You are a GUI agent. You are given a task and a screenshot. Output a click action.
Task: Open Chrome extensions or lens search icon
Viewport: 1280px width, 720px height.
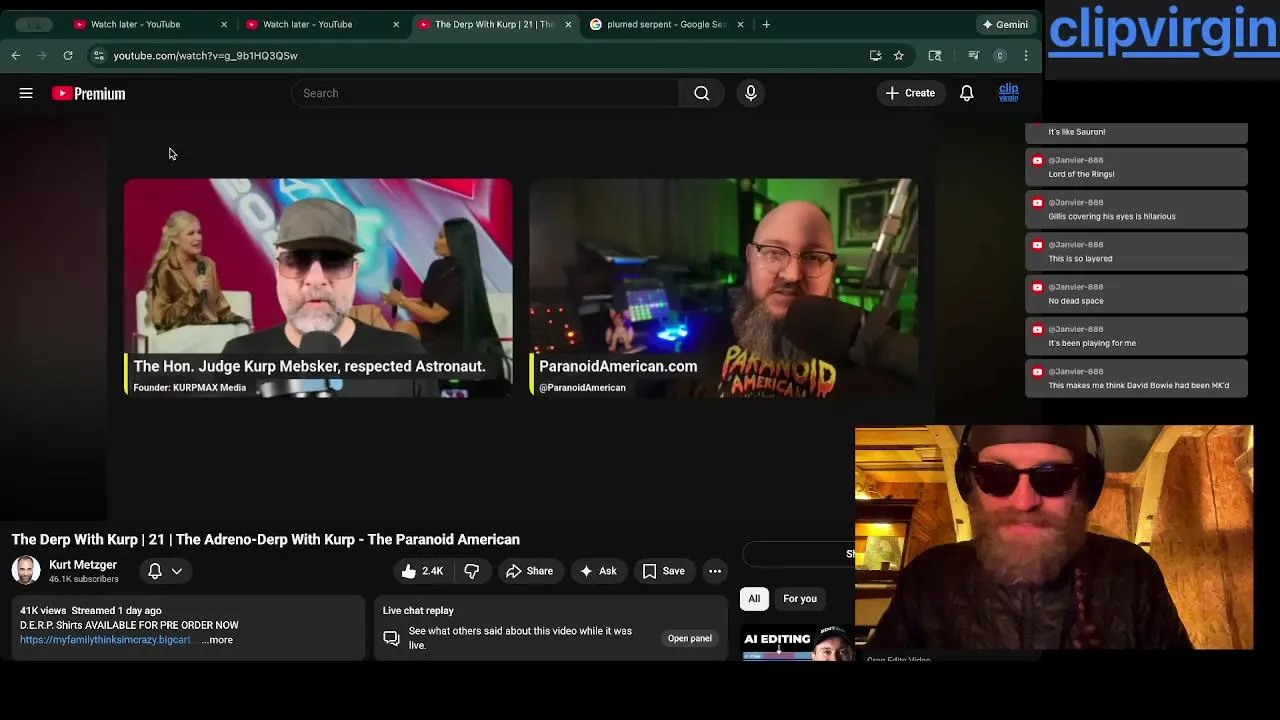935,56
